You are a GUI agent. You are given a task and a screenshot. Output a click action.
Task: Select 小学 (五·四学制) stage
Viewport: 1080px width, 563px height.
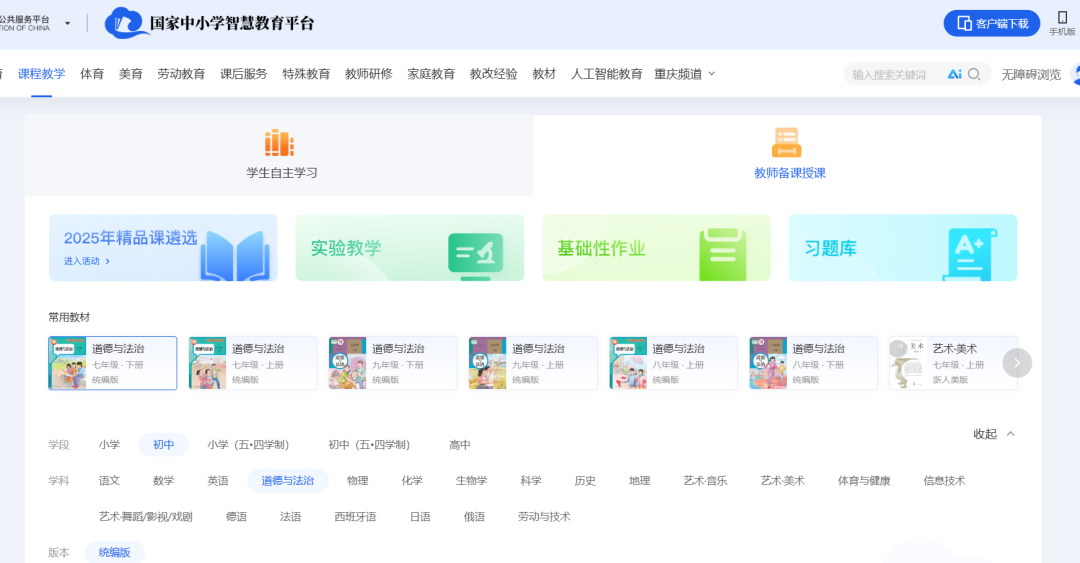(x=248, y=444)
